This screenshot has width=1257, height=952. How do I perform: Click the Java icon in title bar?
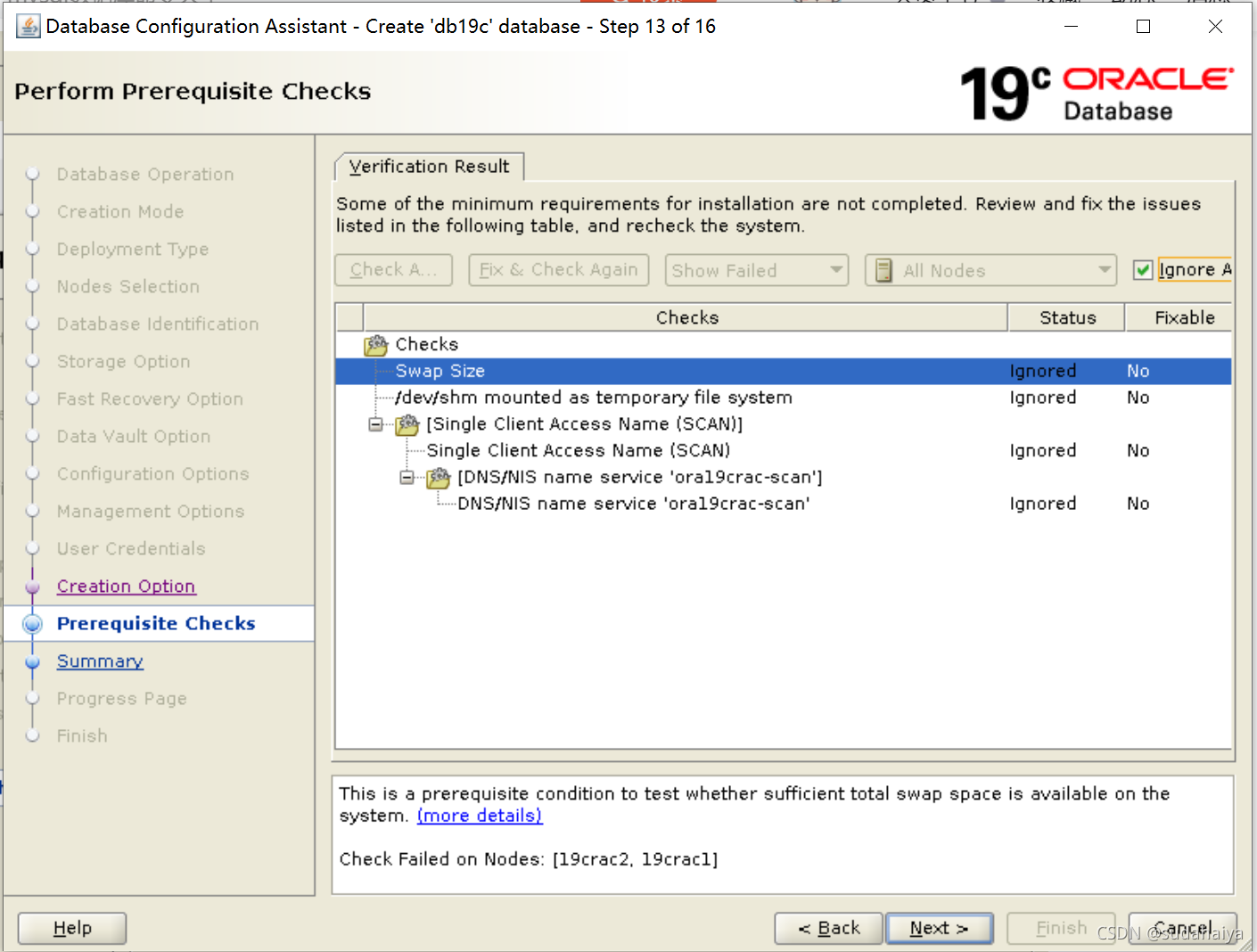point(29,27)
